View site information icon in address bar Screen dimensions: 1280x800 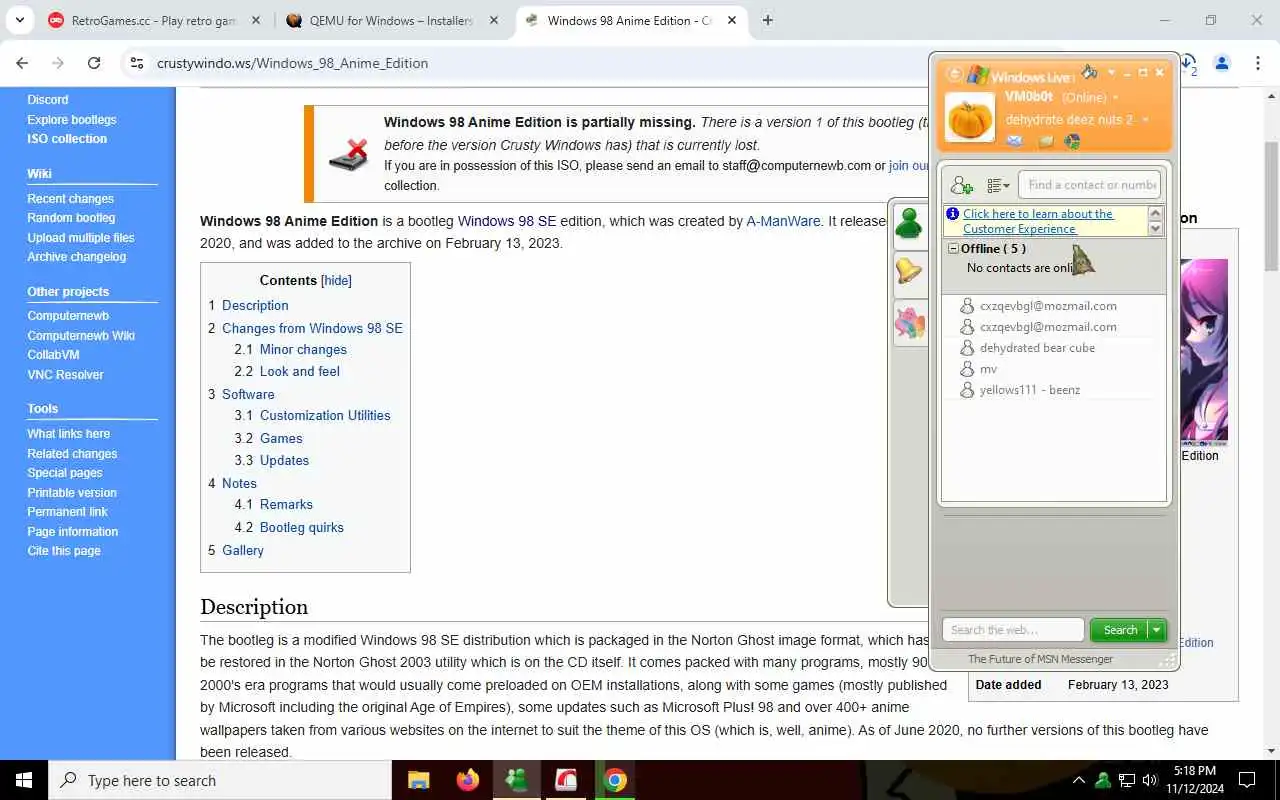point(136,63)
